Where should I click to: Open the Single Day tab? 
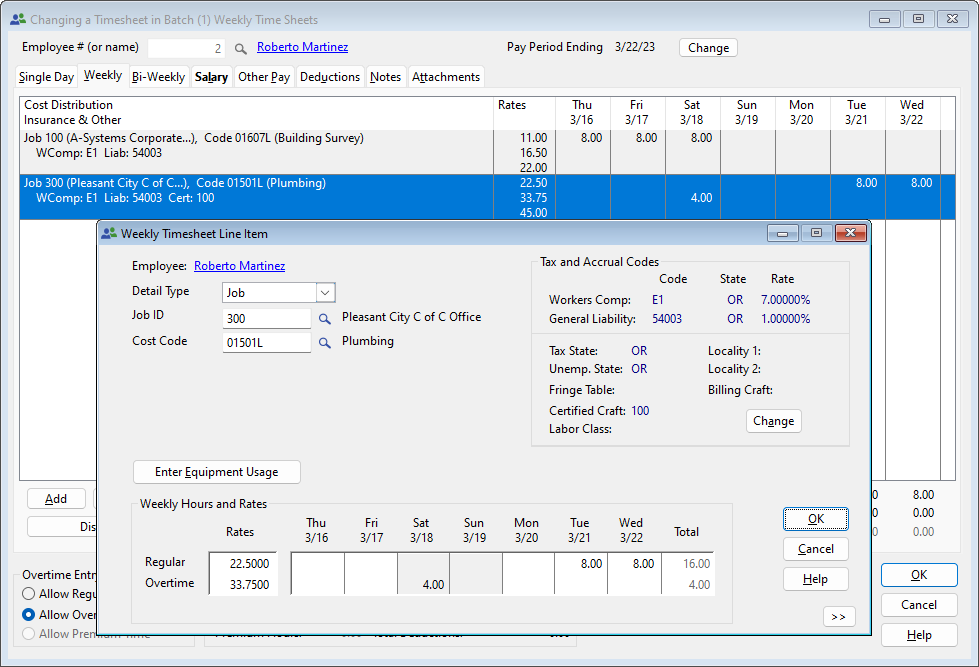pos(45,76)
